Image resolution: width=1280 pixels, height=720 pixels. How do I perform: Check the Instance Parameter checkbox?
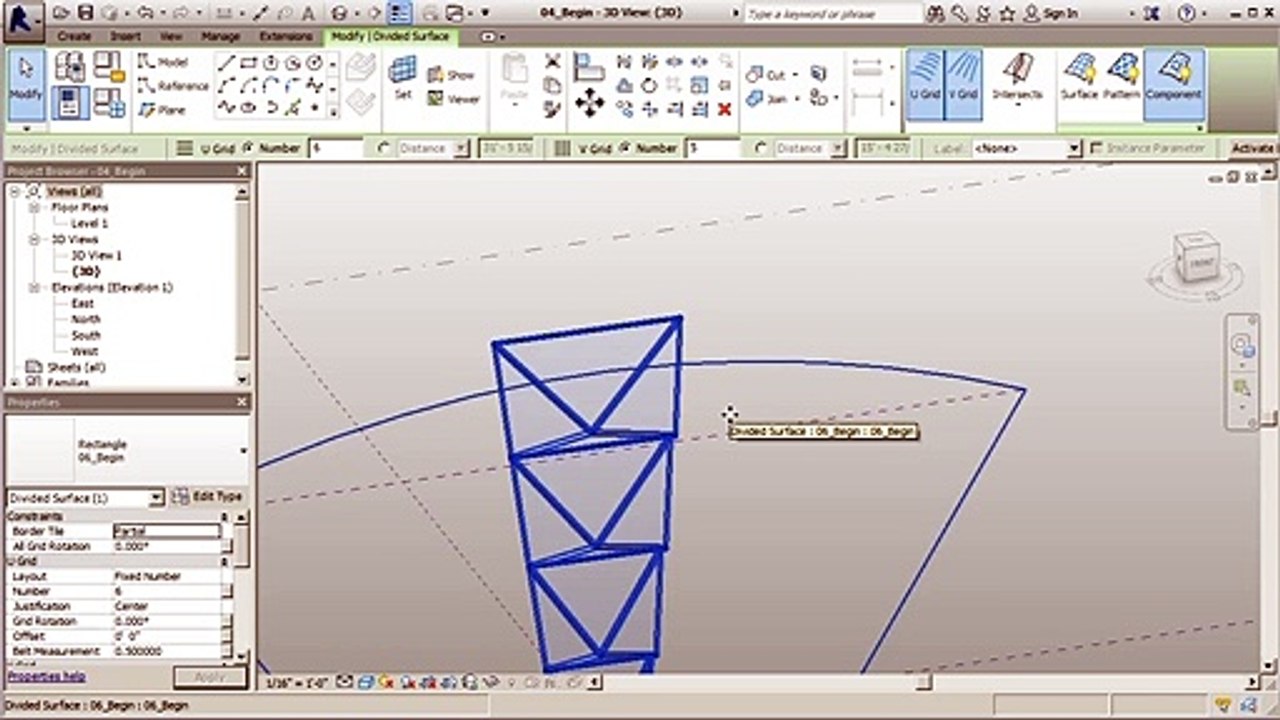pyautogui.click(x=1097, y=148)
